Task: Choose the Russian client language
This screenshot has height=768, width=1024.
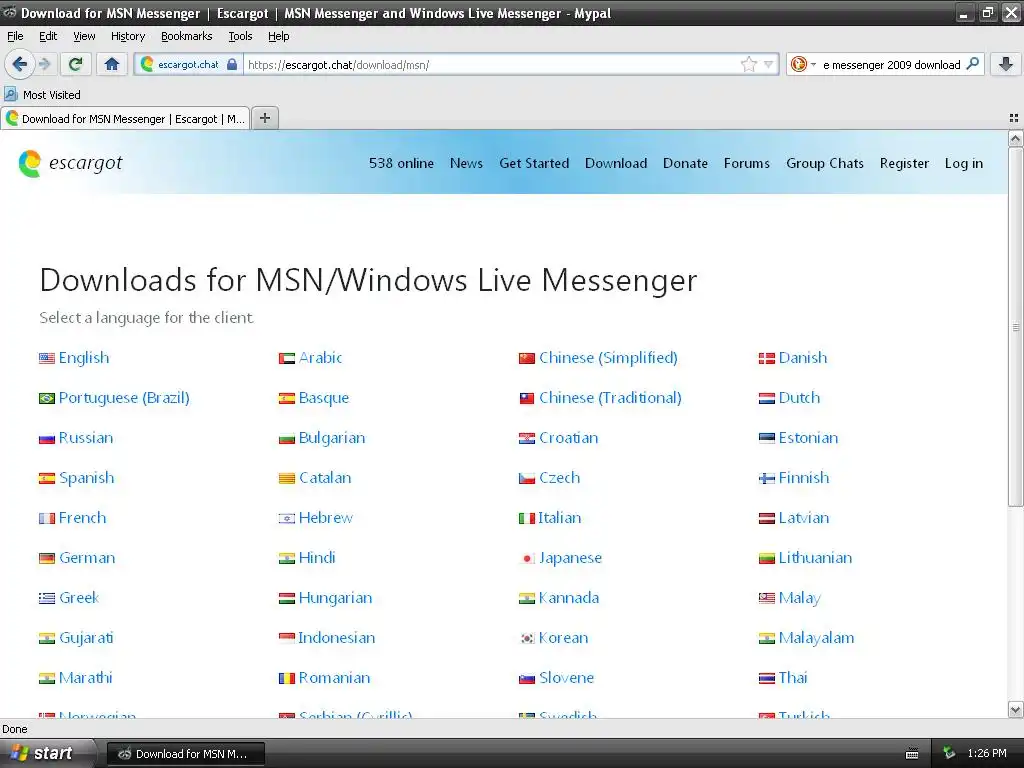Action: [86, 438]
